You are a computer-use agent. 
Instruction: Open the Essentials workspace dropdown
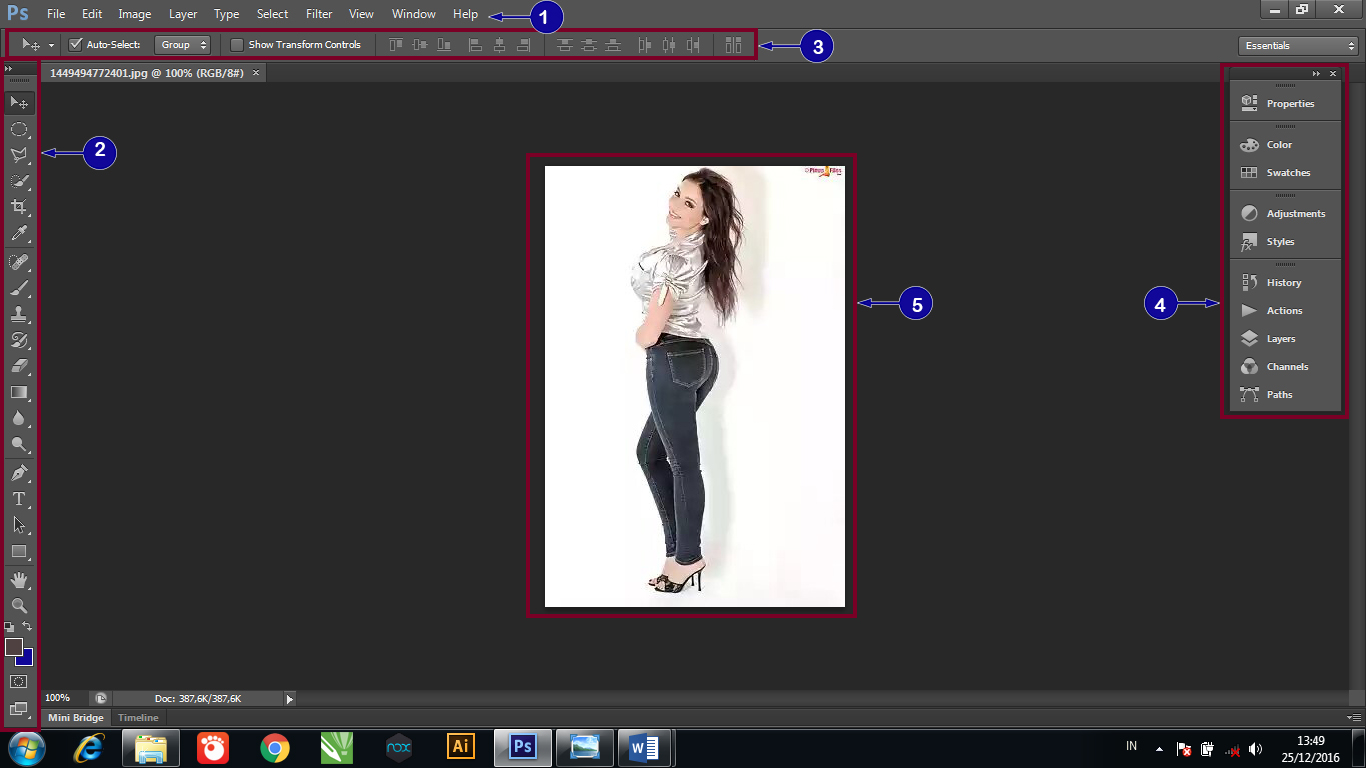(x=1297, y=45)
